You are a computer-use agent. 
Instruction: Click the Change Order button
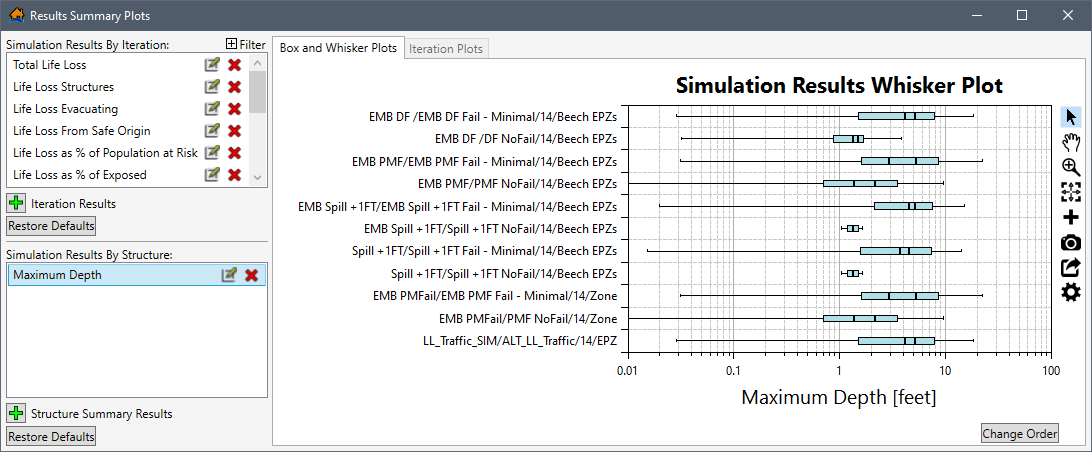coord(1020,433)
